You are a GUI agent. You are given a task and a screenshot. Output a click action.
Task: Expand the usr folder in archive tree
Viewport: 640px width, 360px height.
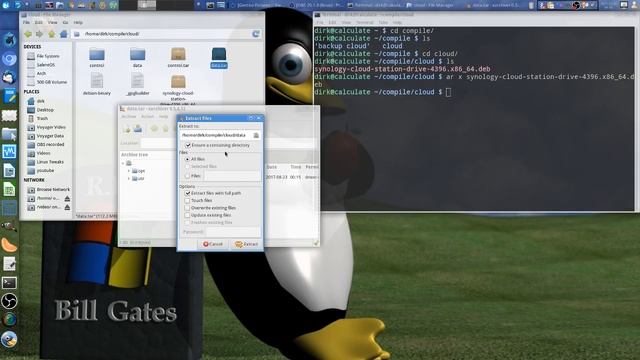(129, 178)
